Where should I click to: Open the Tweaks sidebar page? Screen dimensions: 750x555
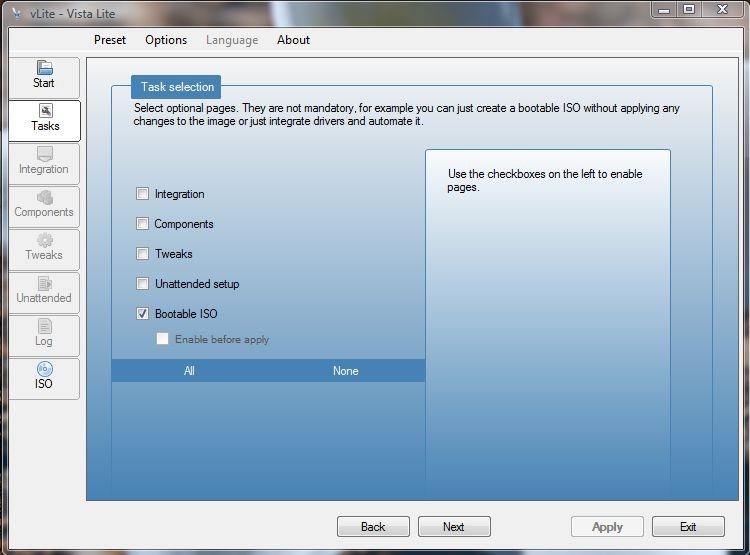[x=44, y=250]
